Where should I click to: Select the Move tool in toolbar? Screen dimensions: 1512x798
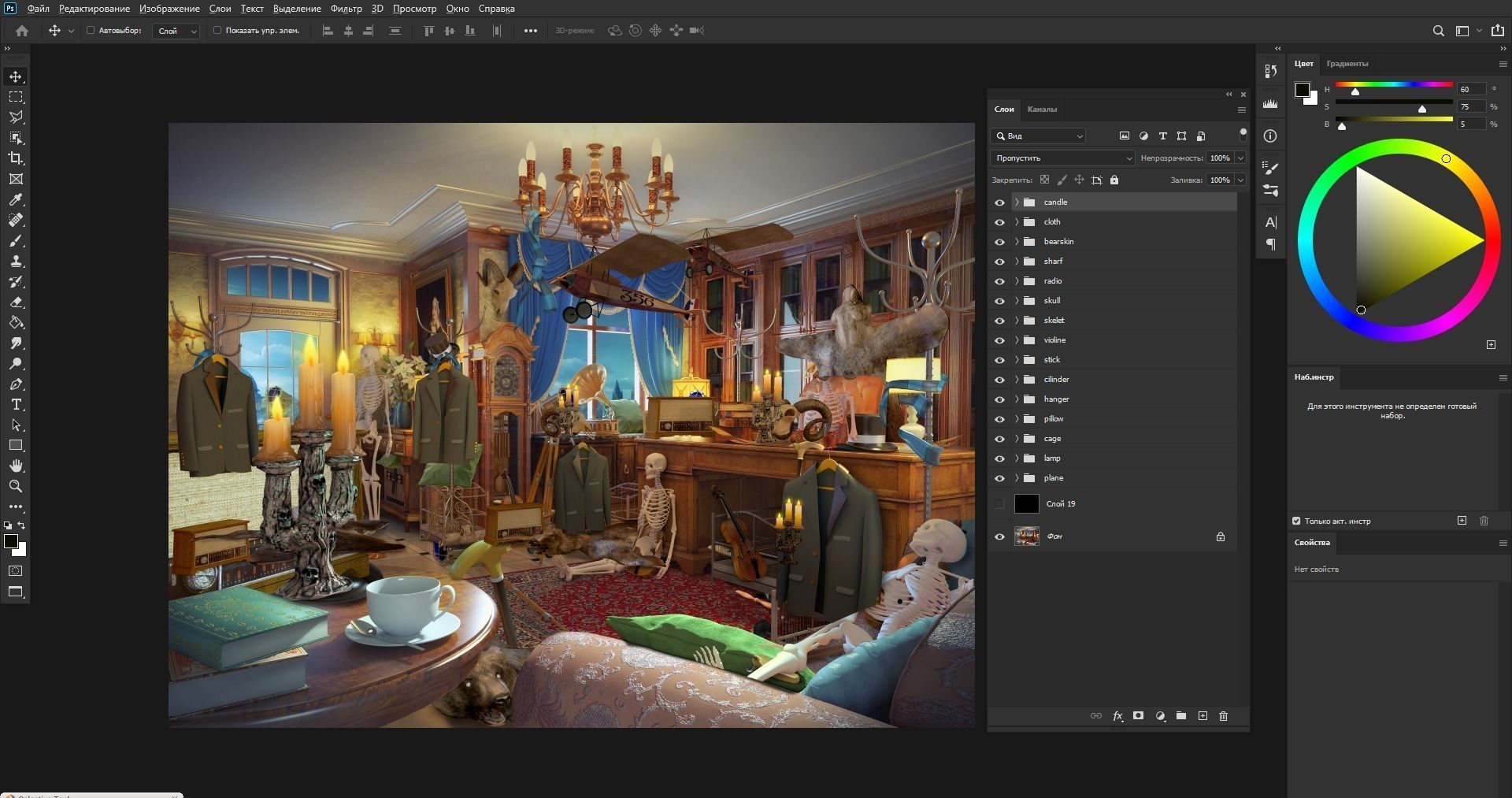(x=16, y=76)
